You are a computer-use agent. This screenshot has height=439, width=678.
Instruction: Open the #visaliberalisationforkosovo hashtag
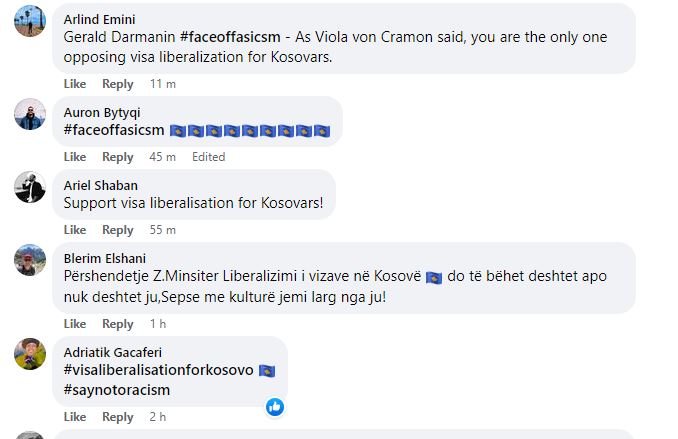159,370
